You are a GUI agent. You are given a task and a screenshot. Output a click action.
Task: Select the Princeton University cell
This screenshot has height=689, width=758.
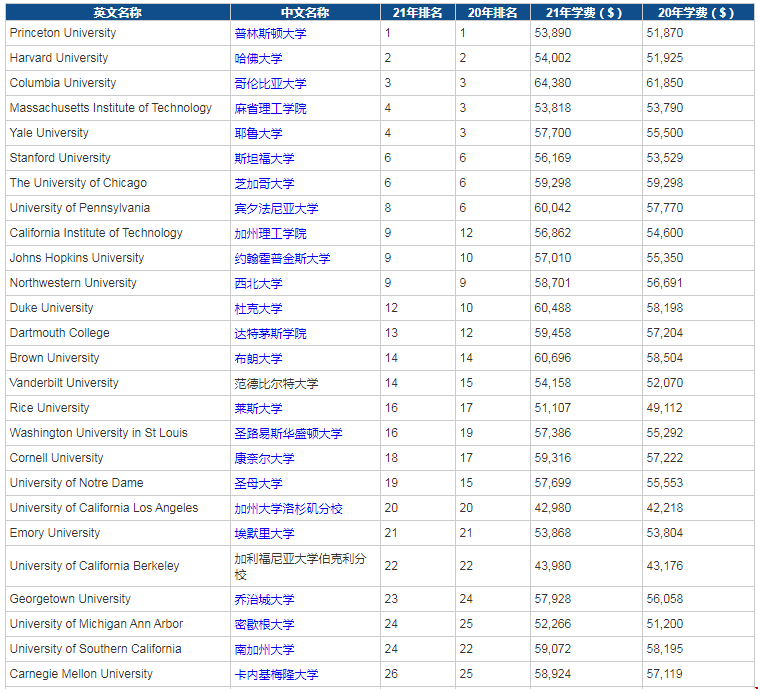(x=118, y=33)
